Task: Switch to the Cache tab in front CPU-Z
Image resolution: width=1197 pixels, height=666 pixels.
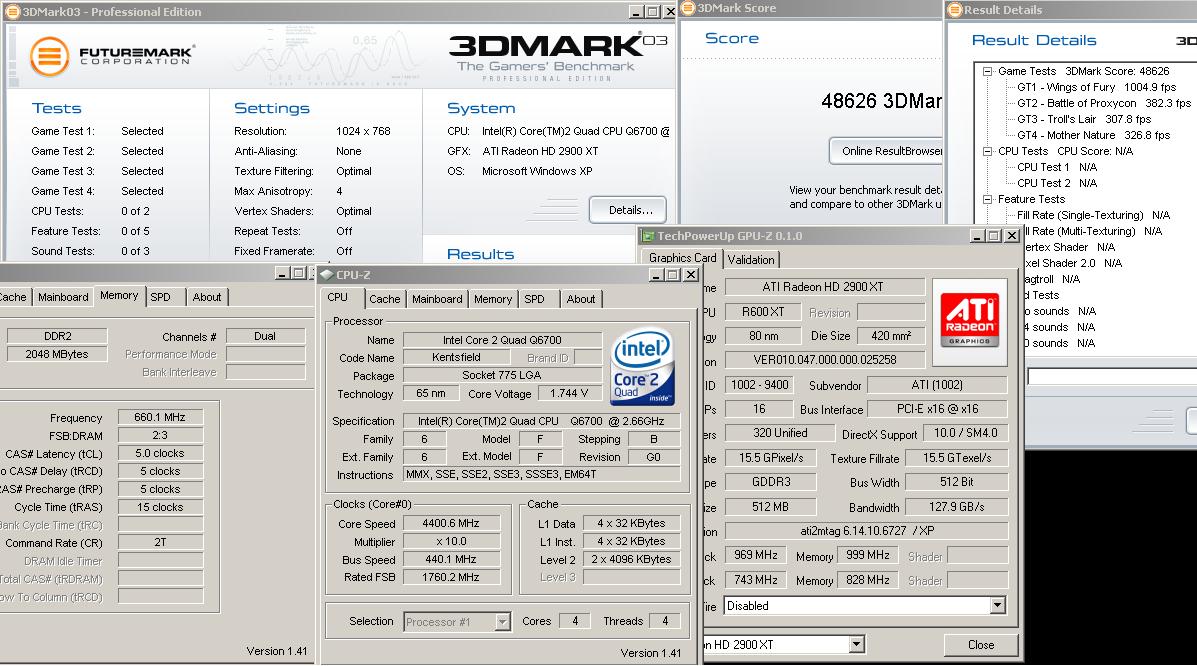Action: point(385,299)
